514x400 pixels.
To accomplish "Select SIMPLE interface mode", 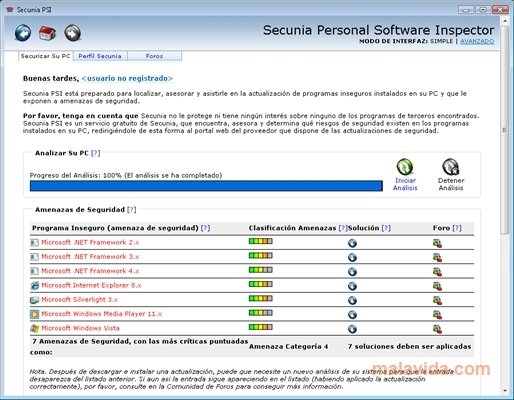I will (441, 41).
